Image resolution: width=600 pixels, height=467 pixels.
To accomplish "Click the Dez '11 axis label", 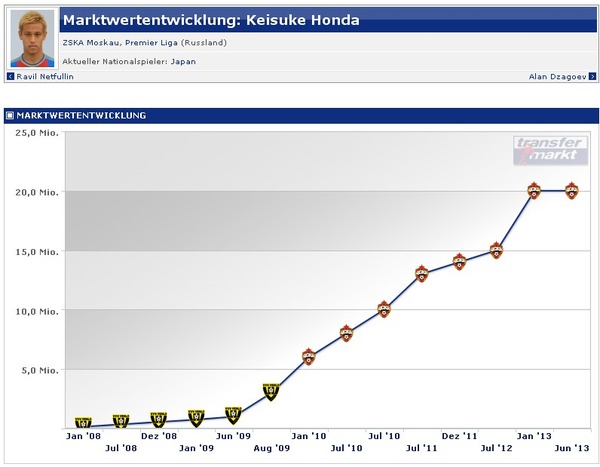I will point(459,436).
